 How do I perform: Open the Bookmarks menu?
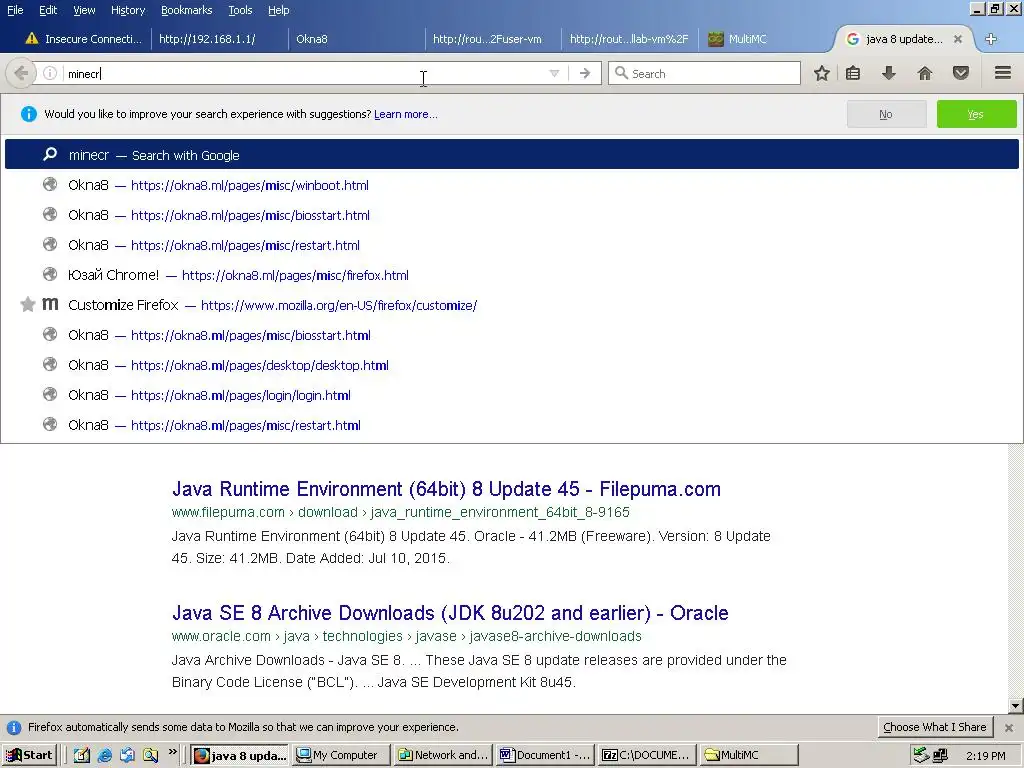[x=186, y=10]
